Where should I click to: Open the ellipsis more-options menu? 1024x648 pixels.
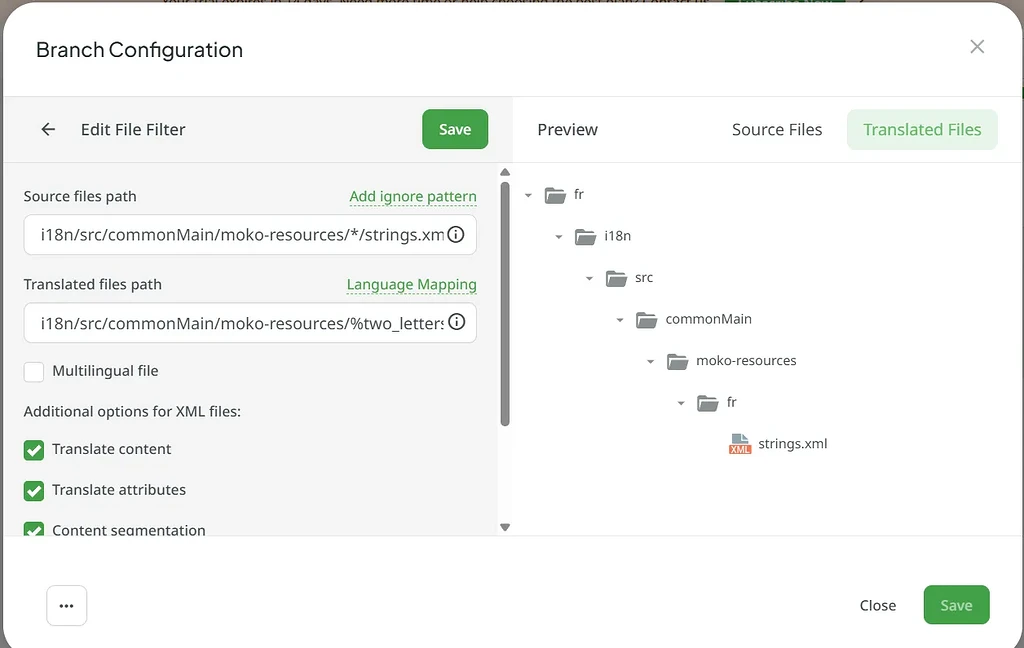tap(66, 605)
